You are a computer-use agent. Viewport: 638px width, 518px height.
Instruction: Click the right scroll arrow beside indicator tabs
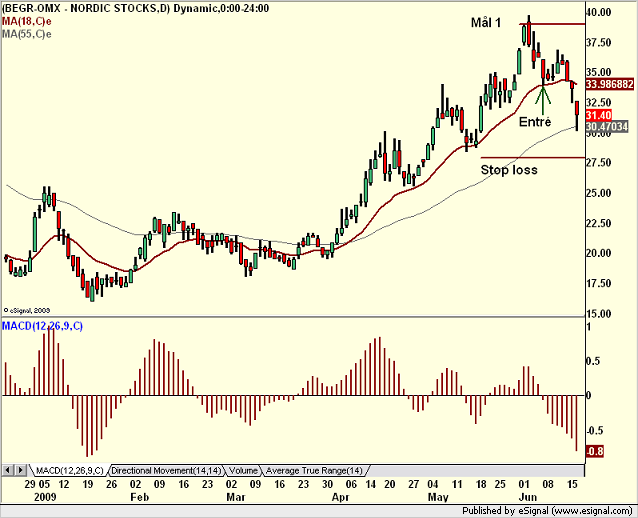click(x=21, y=470)
